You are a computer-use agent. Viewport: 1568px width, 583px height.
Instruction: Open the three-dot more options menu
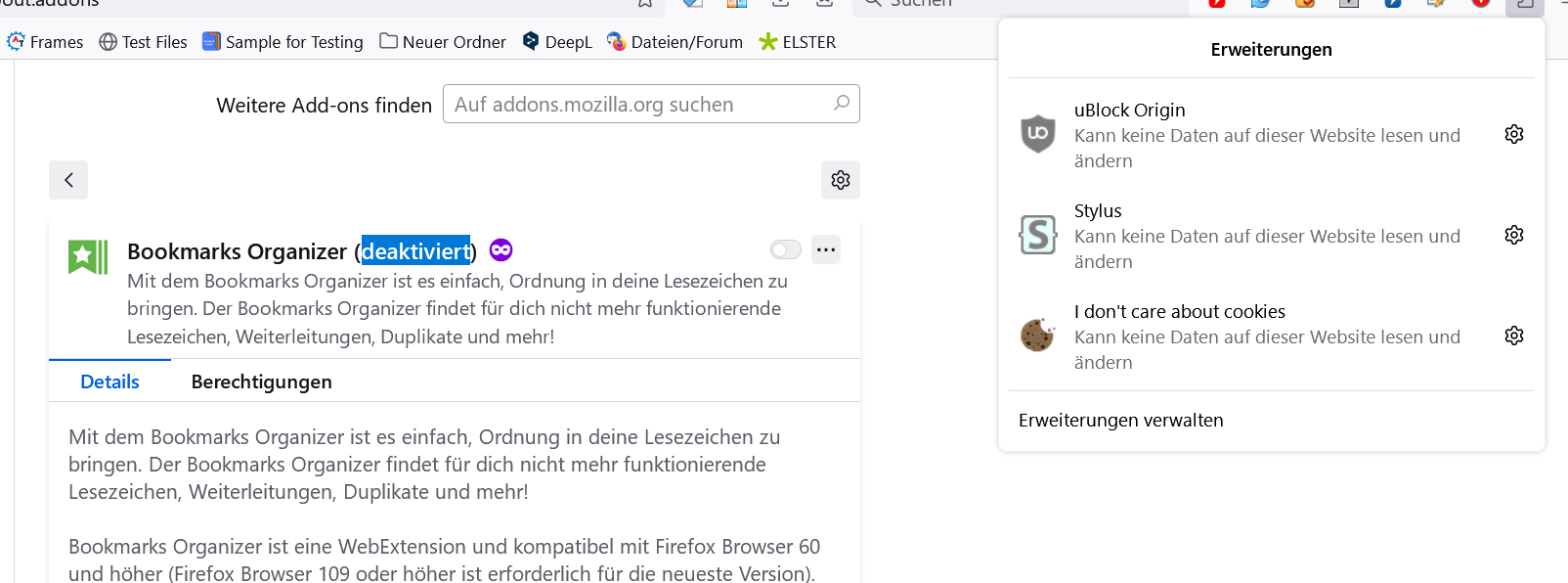click(826, 250)
